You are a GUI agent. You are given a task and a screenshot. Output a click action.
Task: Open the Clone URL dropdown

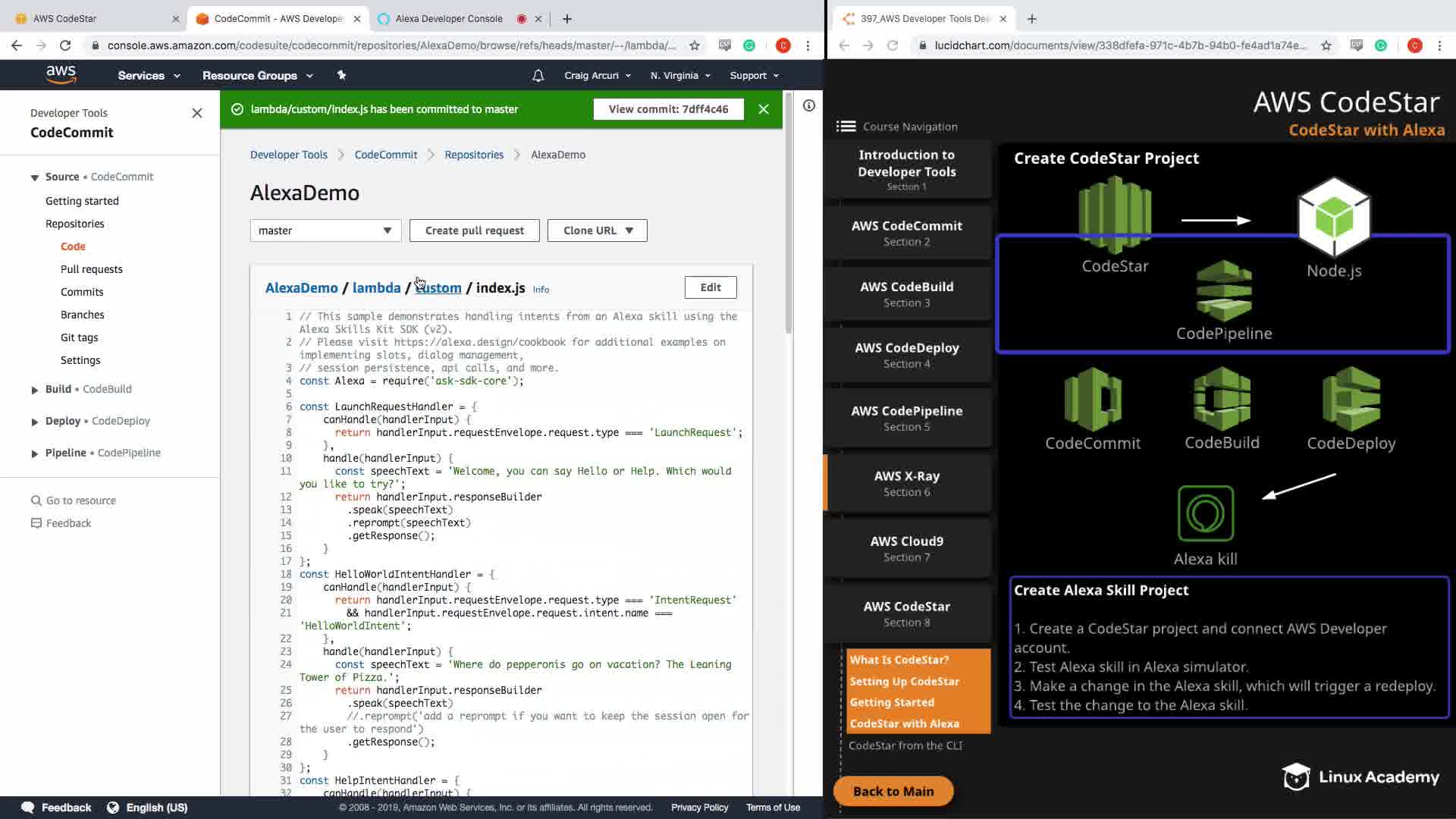597,231
